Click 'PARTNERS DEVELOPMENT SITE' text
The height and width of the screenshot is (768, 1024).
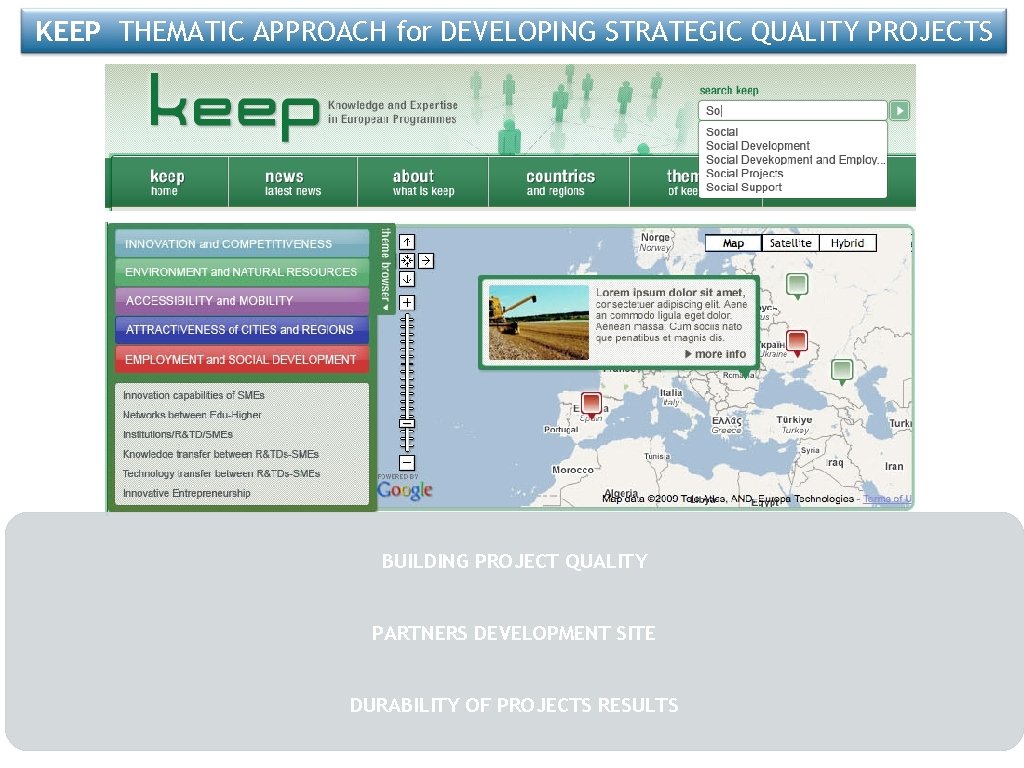pos(513,633)
